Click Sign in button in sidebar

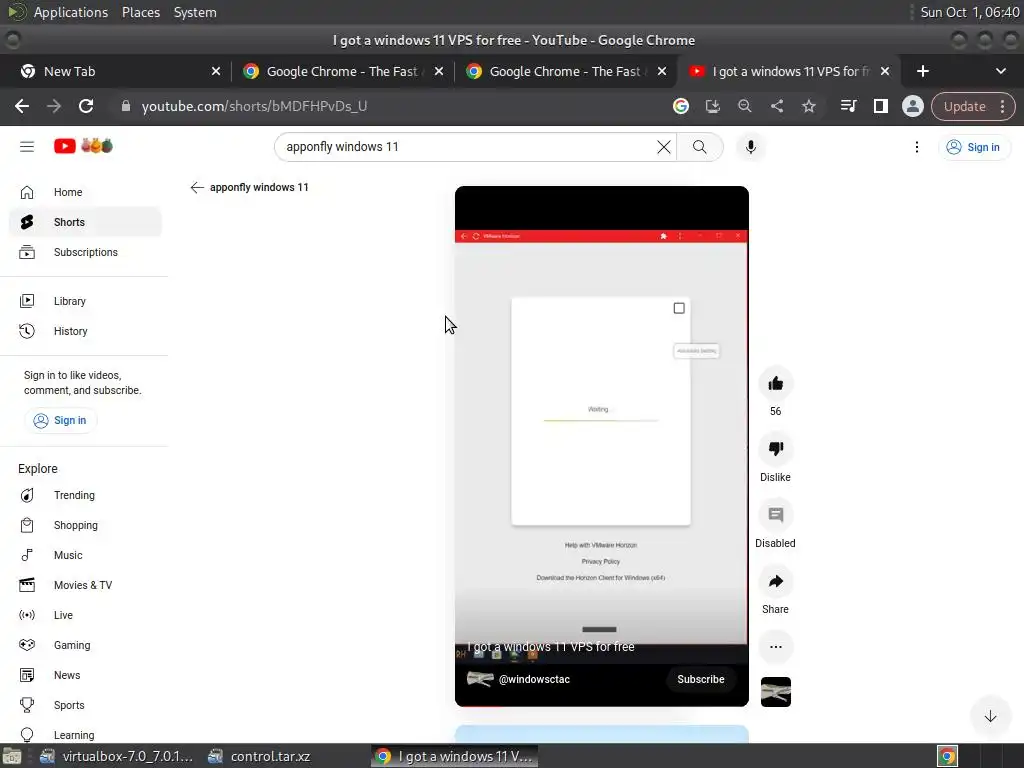[61, 421]
